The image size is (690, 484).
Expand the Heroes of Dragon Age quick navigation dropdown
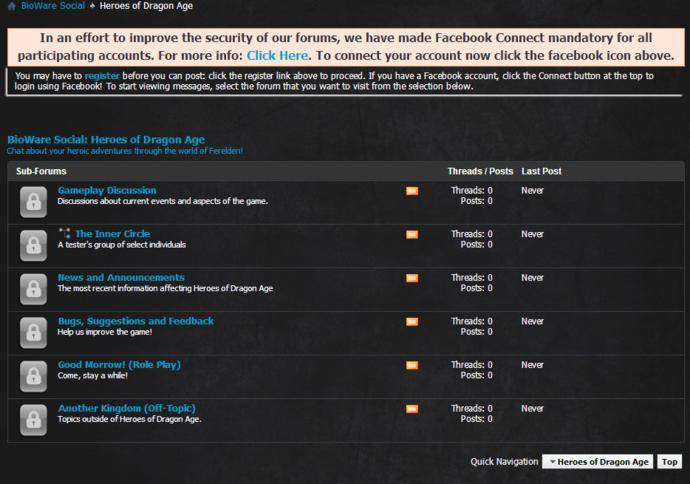(x=598, y=462)
